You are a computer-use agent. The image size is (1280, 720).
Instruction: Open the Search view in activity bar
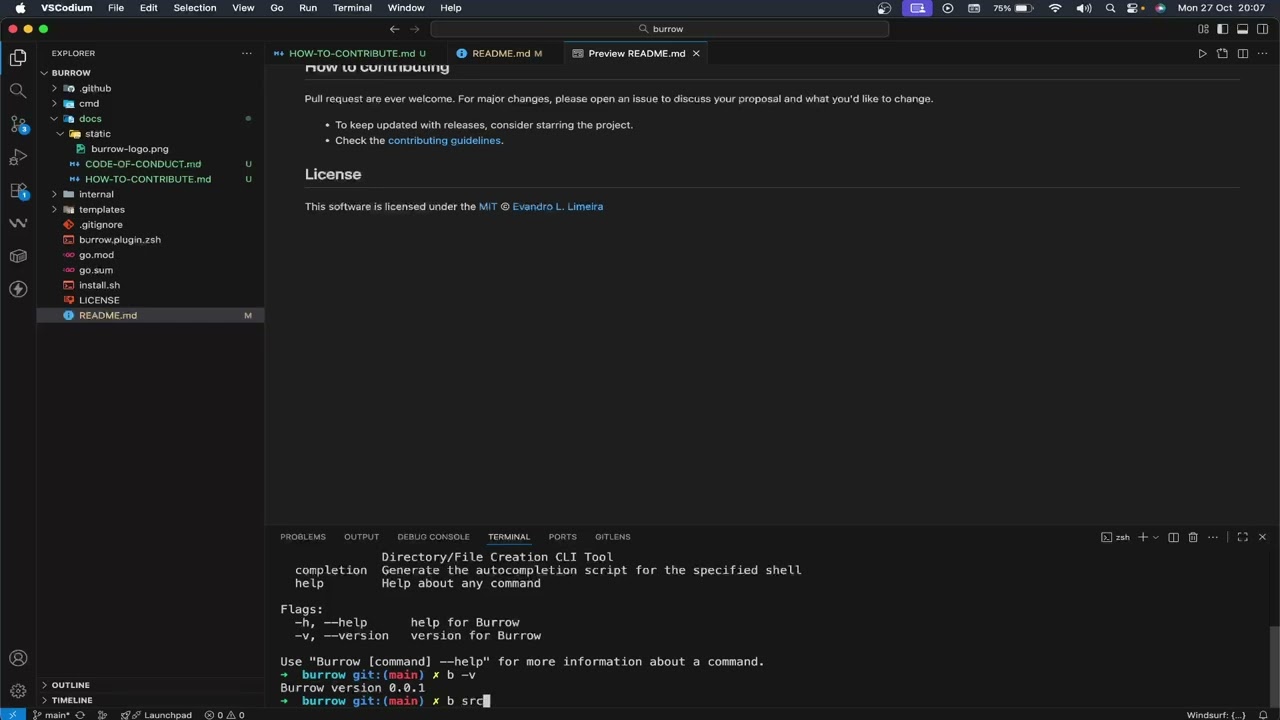coord(18,91)
